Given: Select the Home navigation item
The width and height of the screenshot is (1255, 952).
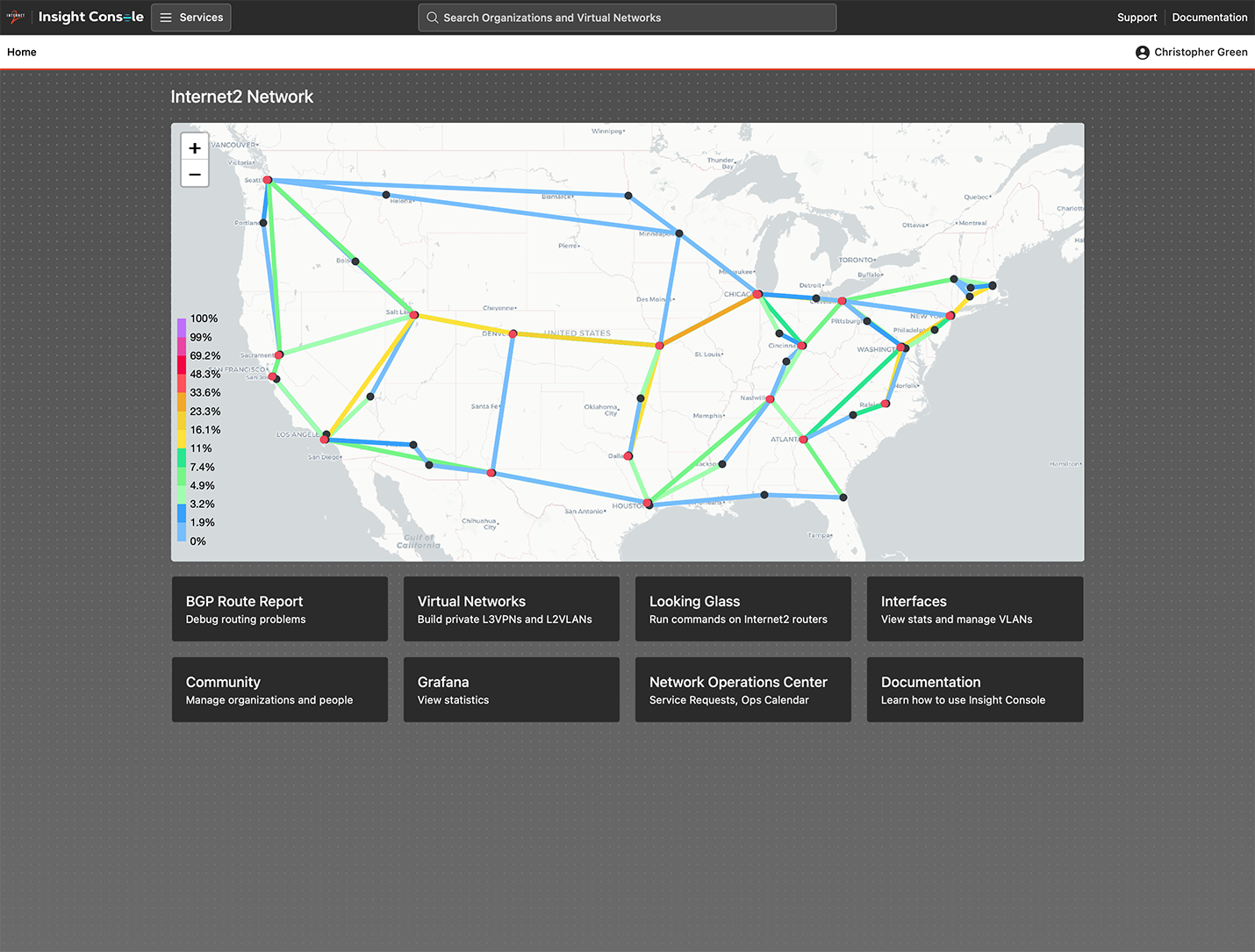Looking at the screenshot, I should (x=21, y=52).
